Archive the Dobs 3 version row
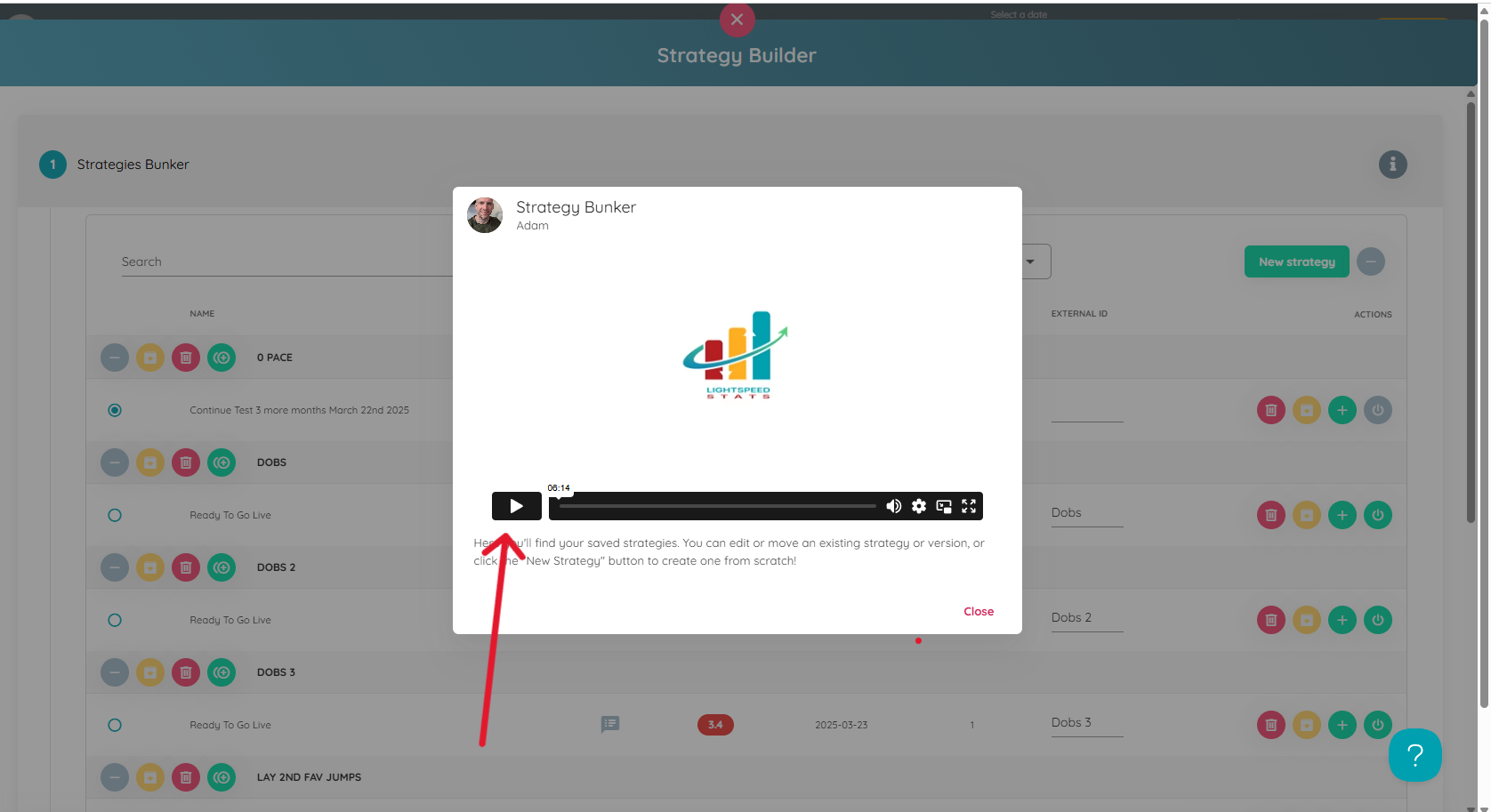The height and width of the screenshot is (812, 1491). [1306, 725]
